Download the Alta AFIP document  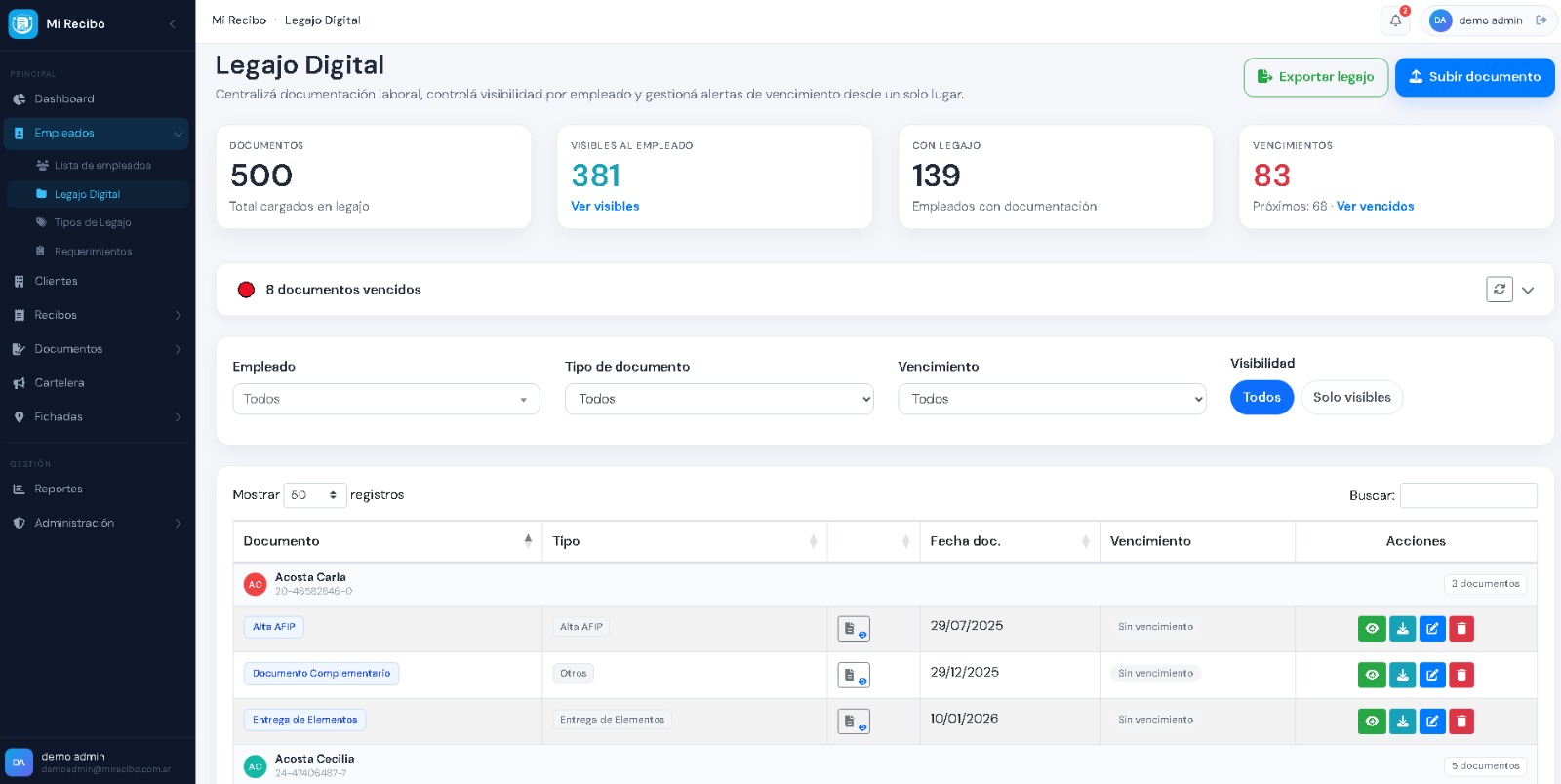[x=1402, y=629]
